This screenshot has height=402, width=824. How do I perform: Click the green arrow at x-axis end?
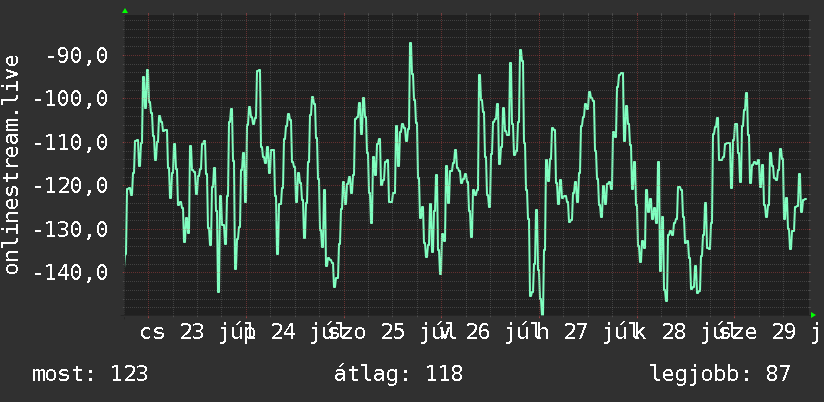[813, 315]
